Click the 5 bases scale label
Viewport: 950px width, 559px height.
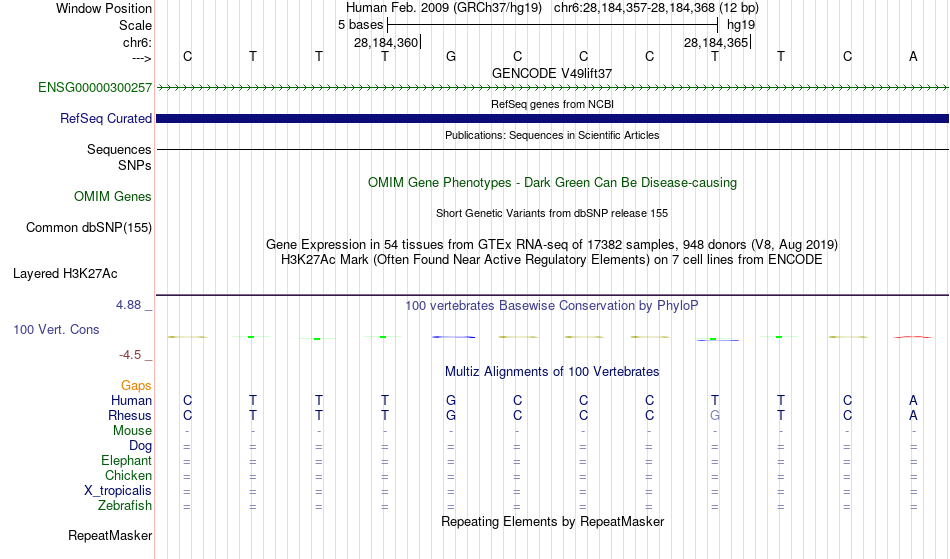[360, 25]
